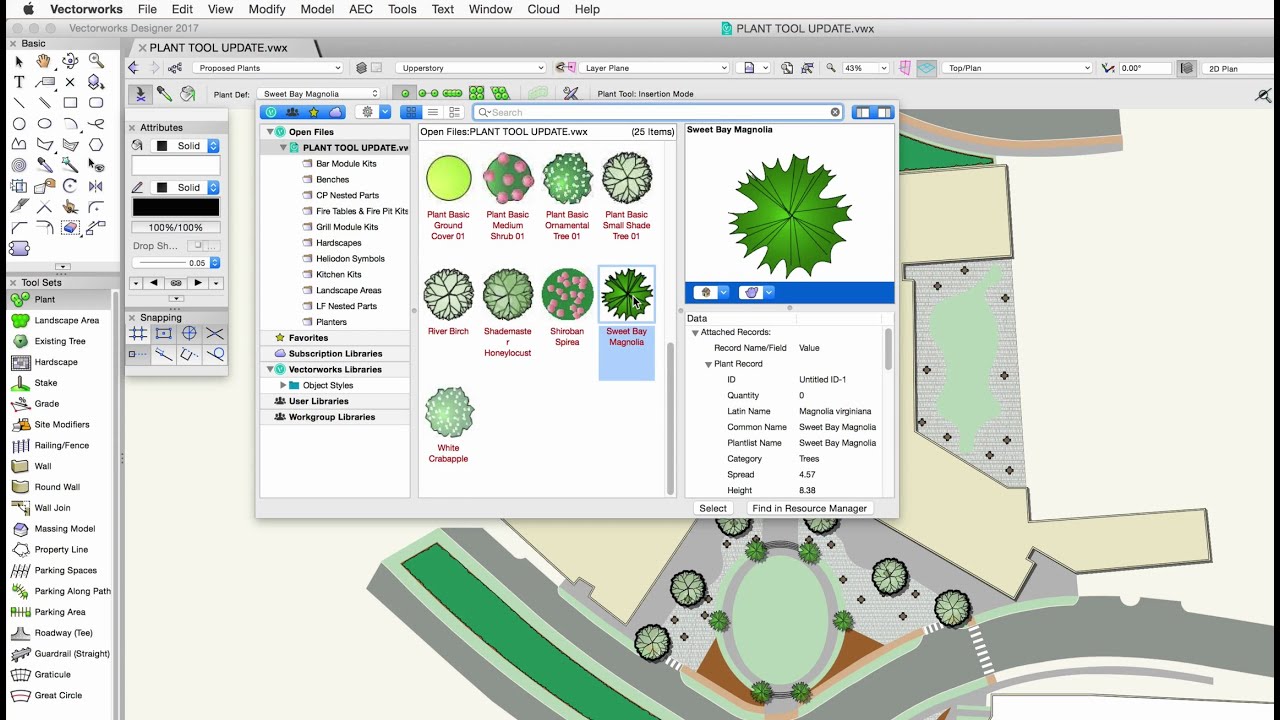The image size is (1280, 720).
Task: Collapse the Open Files tree node
Action: (270, 132)
